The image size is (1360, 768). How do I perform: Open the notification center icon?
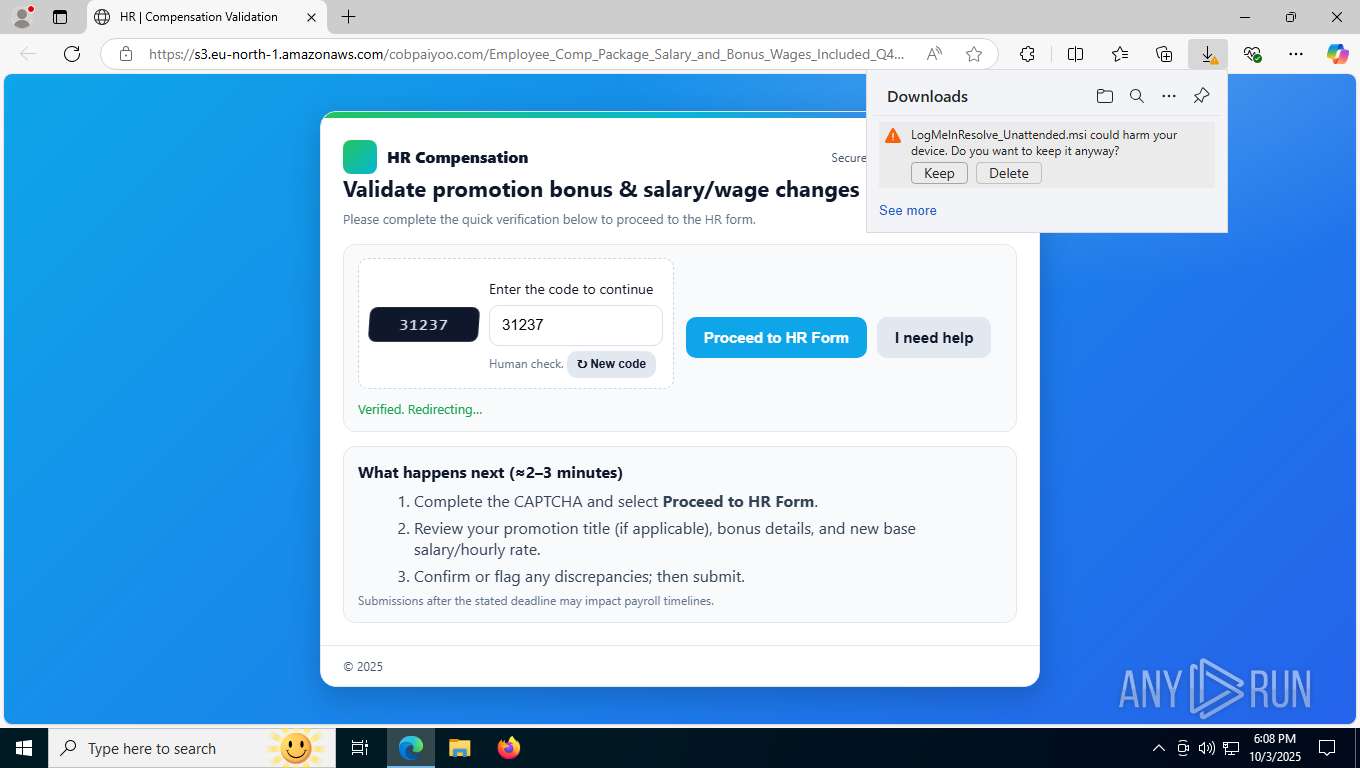[x=1327, y=748]
